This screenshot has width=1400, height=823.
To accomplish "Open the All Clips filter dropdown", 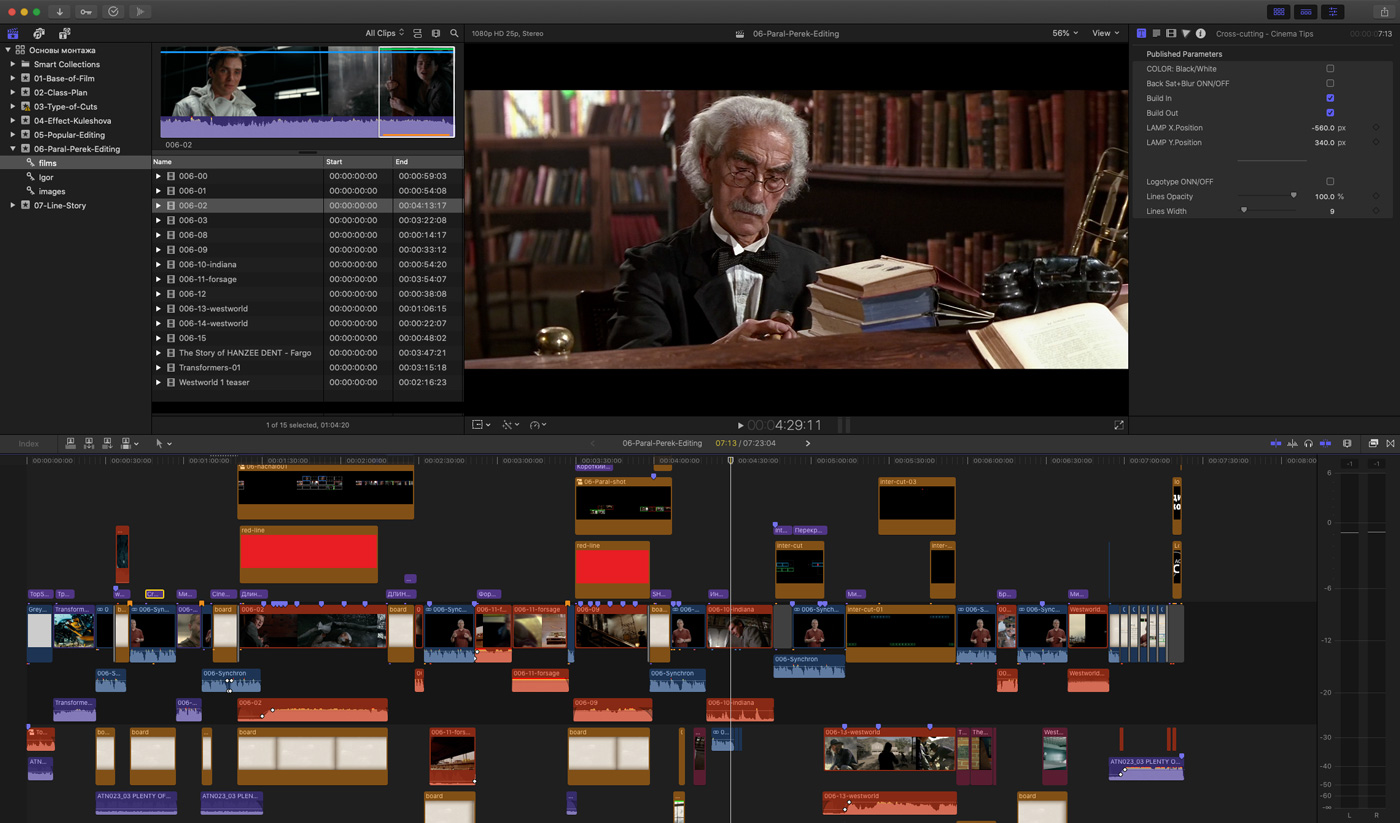I will coord(385,33).
